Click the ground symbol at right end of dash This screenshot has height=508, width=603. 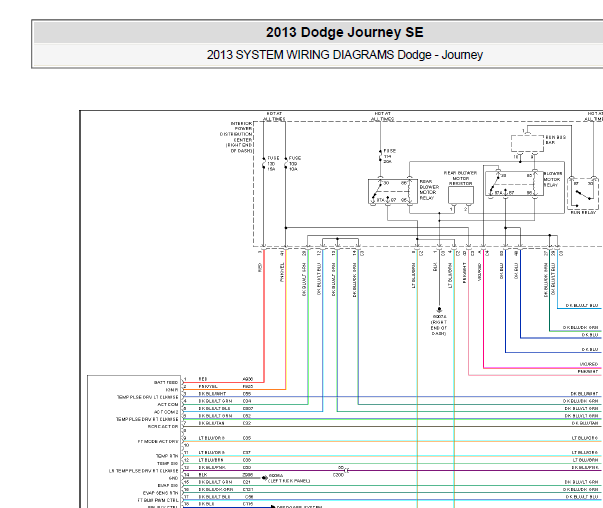click(x=439, y=310)
